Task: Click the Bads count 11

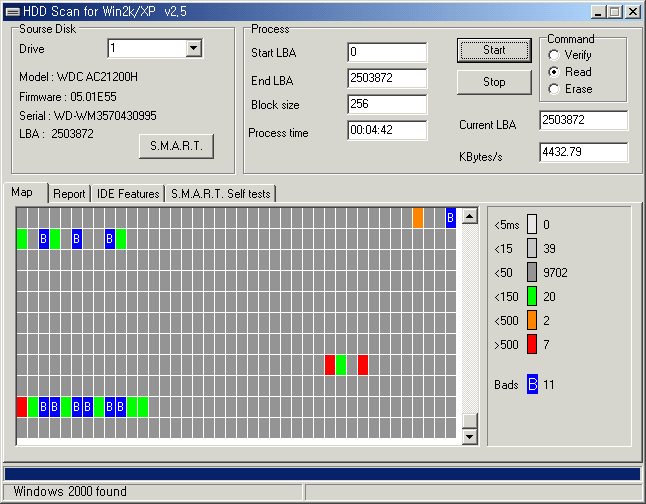Action: coord(549,384)
